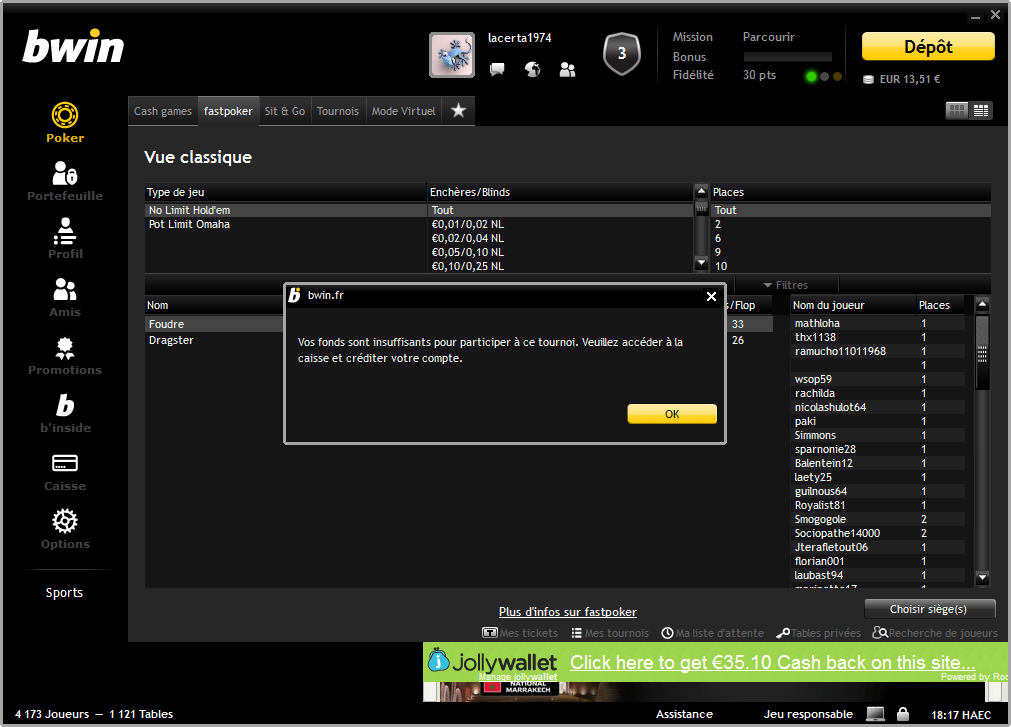Open the favorites star tab

tap(458, 111)
